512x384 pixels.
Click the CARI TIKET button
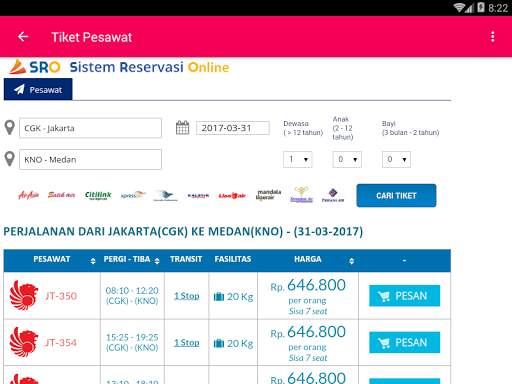[396, 196]
